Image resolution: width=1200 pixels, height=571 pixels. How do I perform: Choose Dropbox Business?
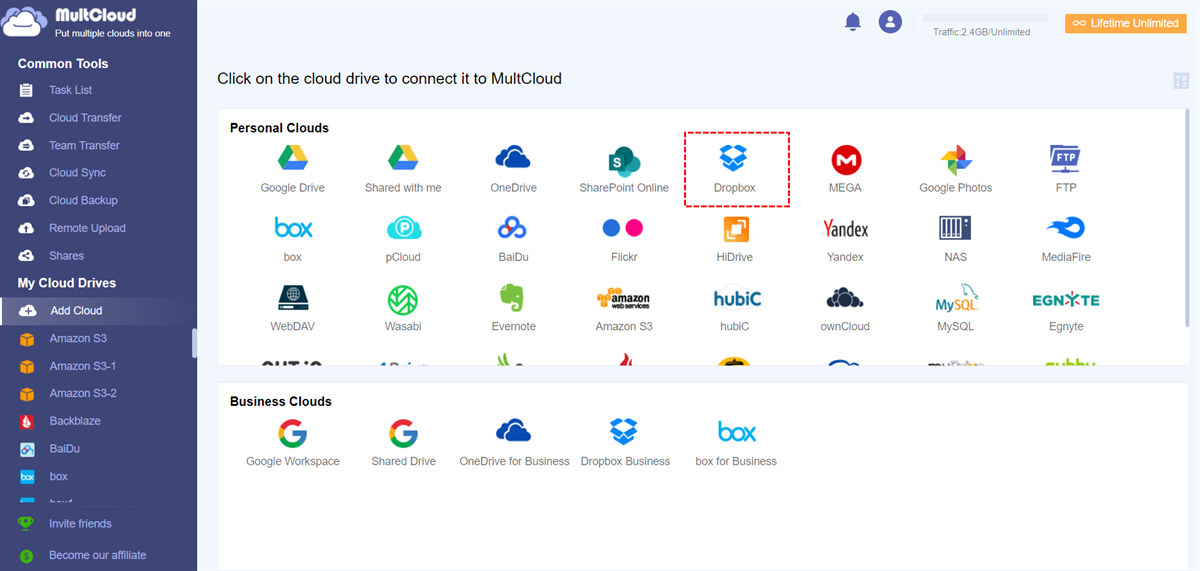click(624, 443)
